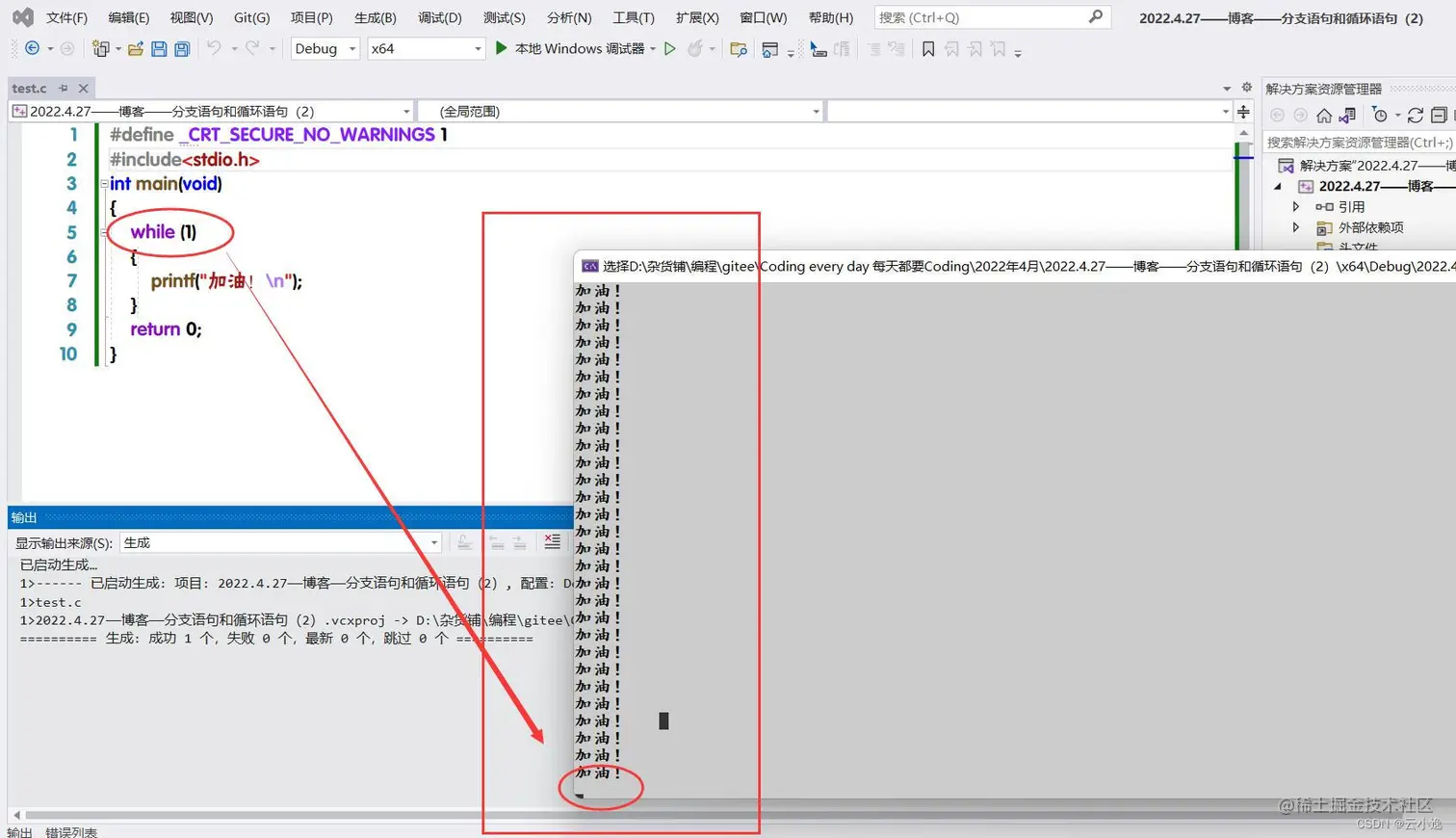Click the open file folder icon
Viewport: 1456px width, 838px height.
click(x=136, y=48)
